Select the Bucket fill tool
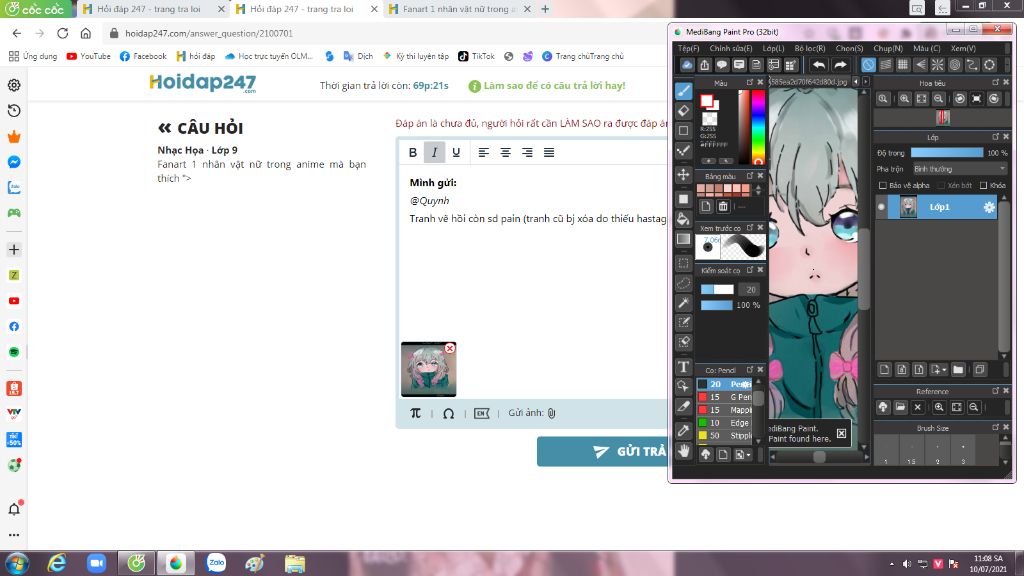 pyautogui.click(x=683, y=219)
